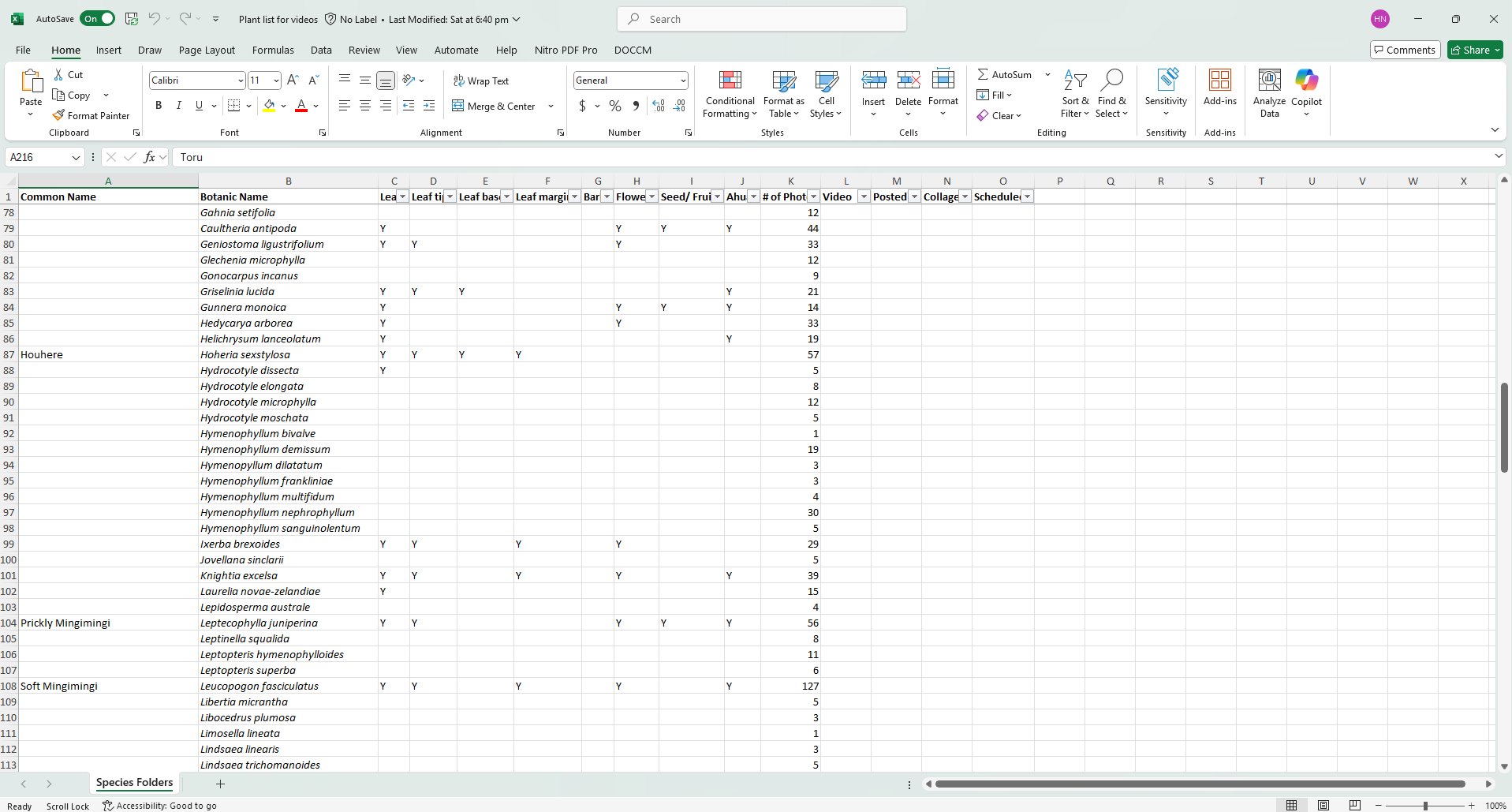The image size is (1512, 812).
Task: Click the Comments button
Action: pos(1406,50)
